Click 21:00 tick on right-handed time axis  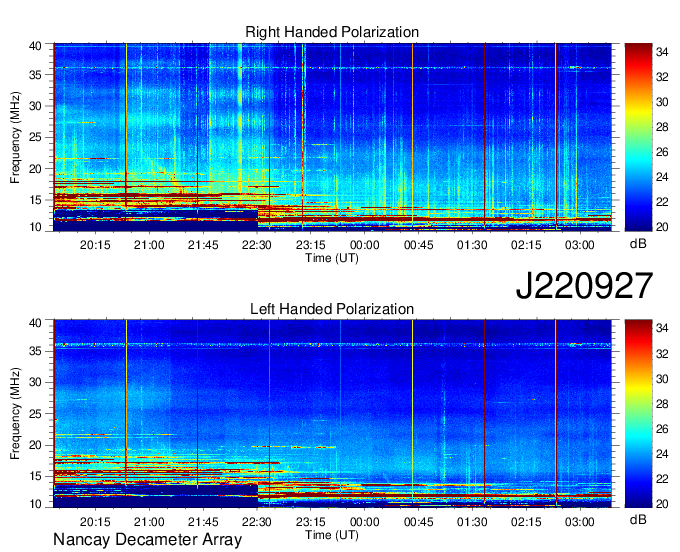click(149, 245)
